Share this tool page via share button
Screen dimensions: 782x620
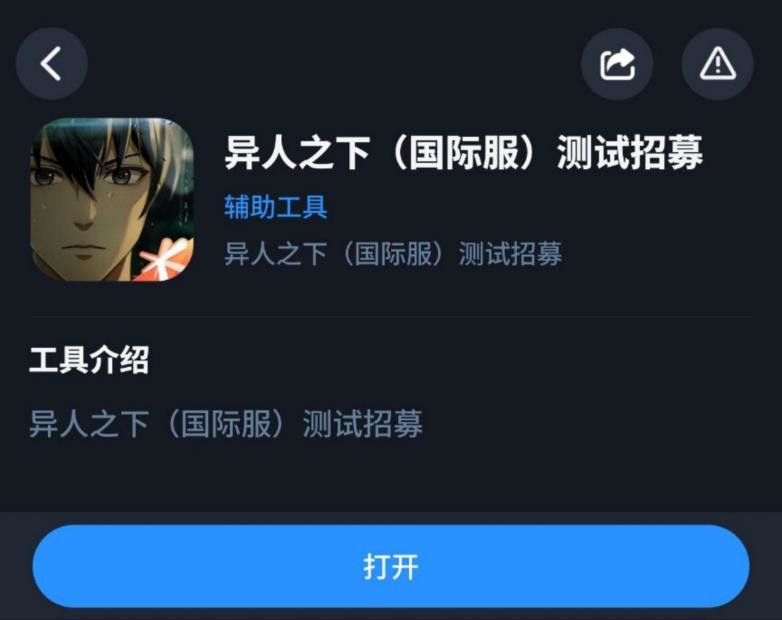coord(617,64)
